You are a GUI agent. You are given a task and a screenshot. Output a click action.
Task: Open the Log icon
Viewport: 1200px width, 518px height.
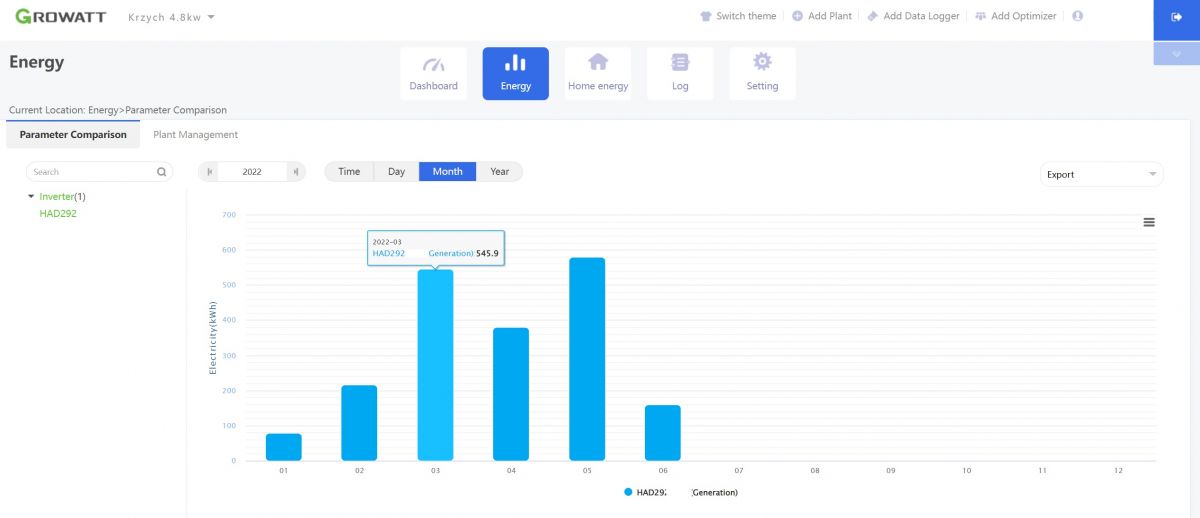[x=680, y=62]
